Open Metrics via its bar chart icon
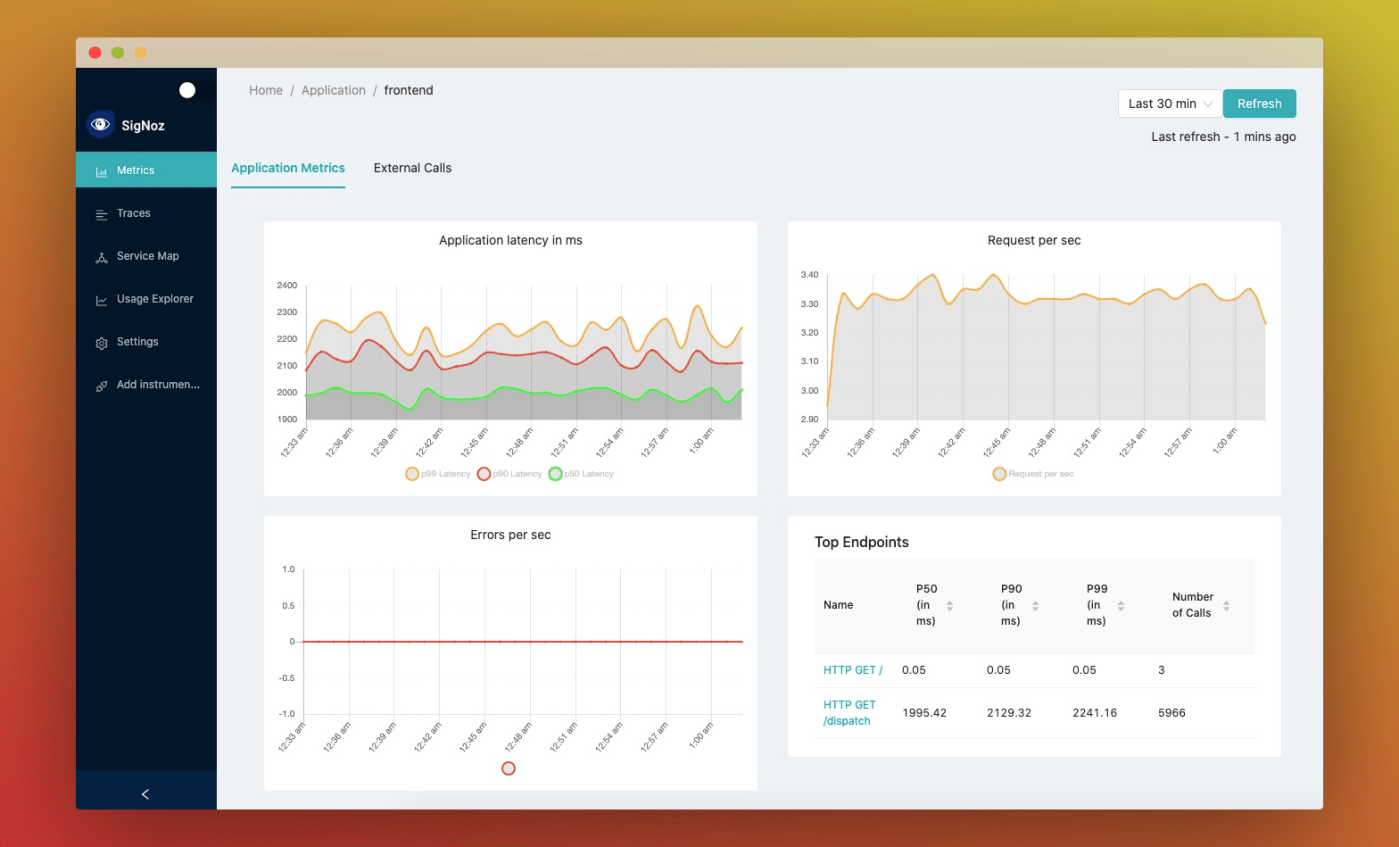The width and height of the screenshot is (1399, 847). tap(101, 171)
